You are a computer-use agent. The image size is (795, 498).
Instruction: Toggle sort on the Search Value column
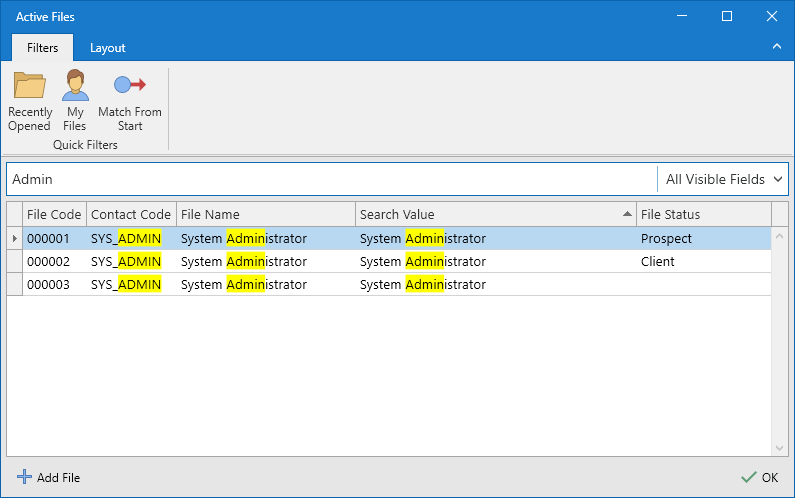point(496,215)
